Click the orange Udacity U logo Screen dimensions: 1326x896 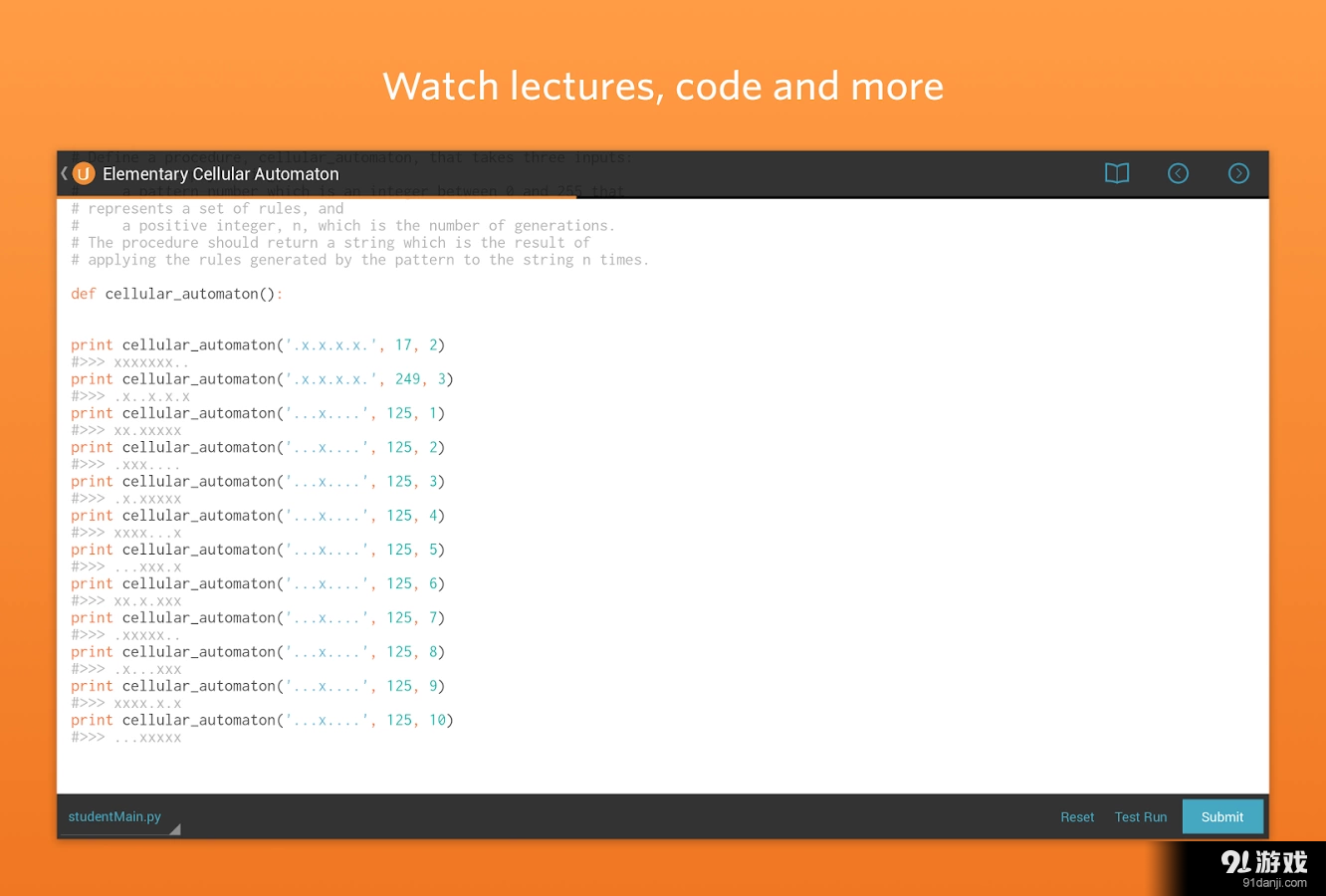click(x=84, y=174)
